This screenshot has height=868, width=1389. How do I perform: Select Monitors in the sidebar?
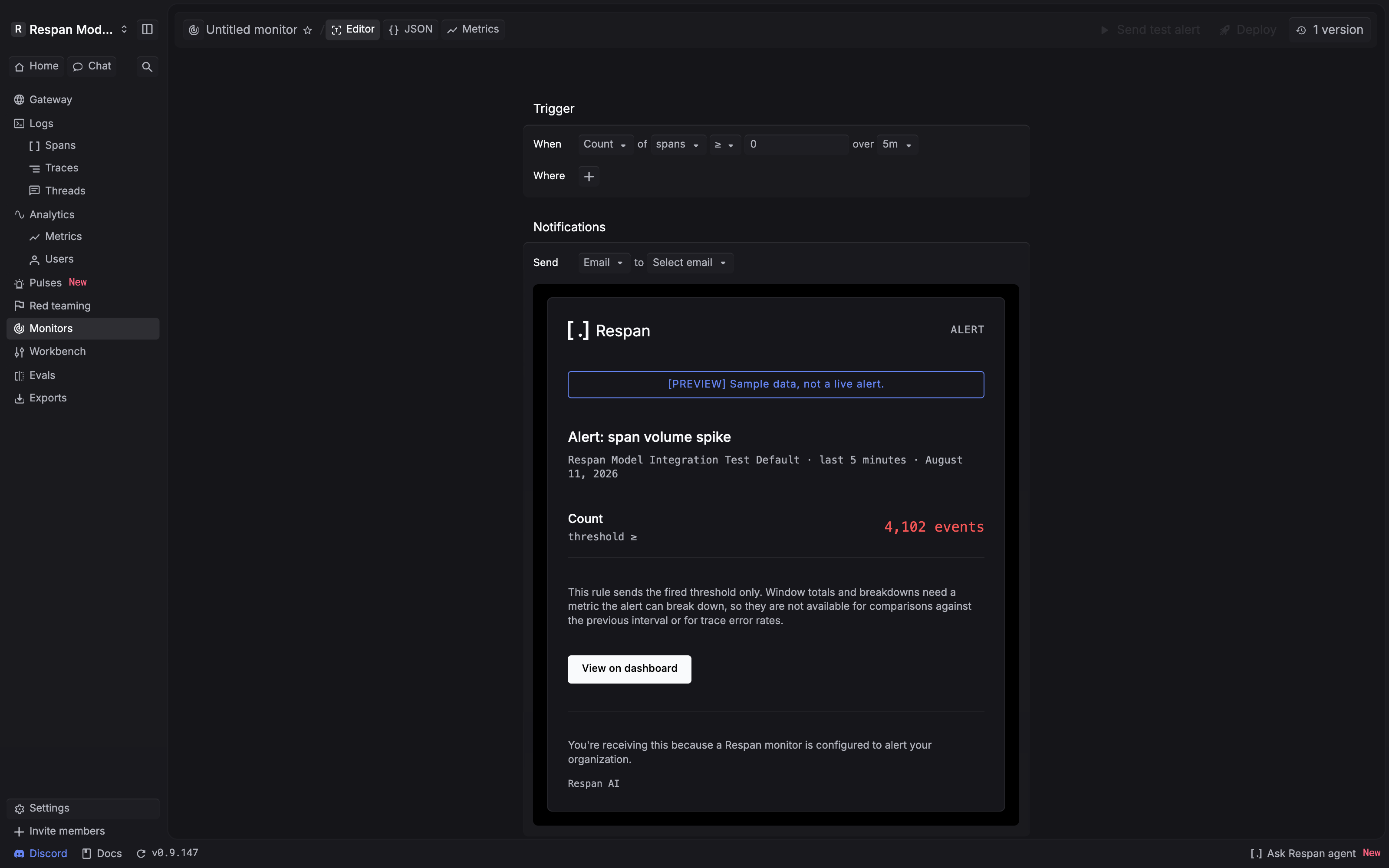[83, 329]
